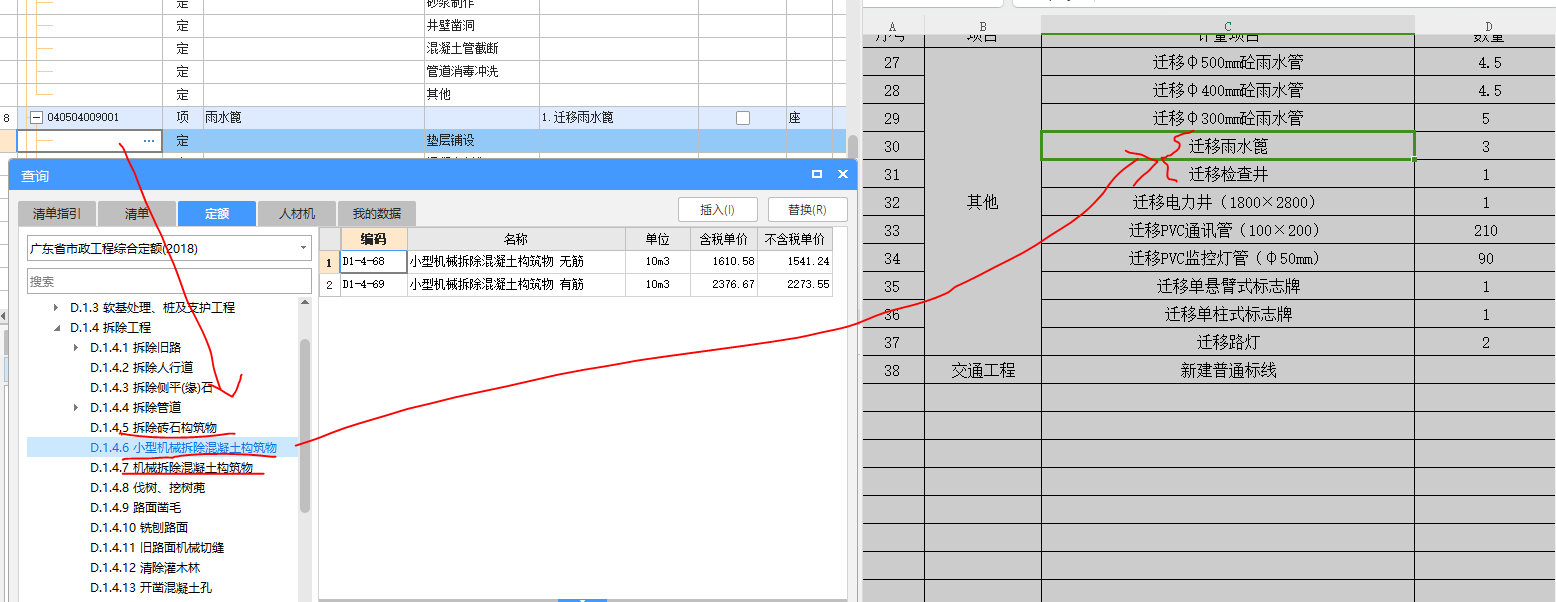Click spreadsheet cell 迁移PVC通讯管（100×200）
The height and width of the screenshot is (602, 1556).
pyautogui.click(x=1228, y=230)
